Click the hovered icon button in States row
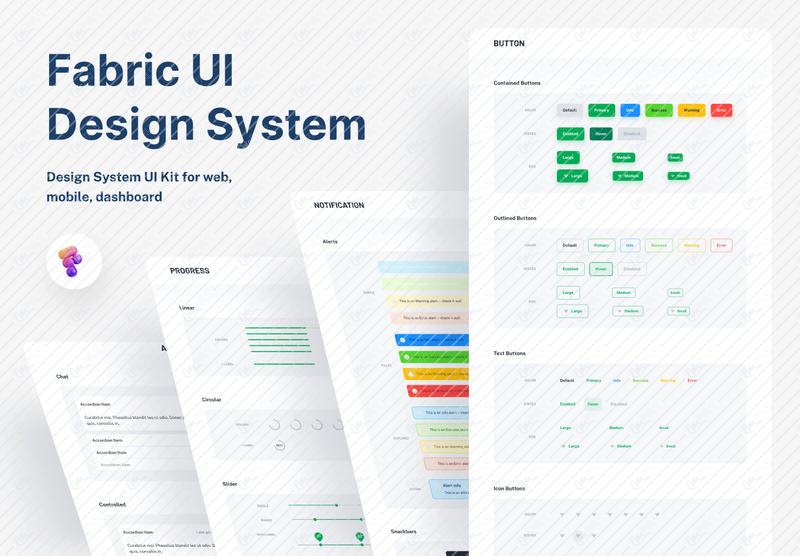800x556 pixels. [x=578, y=536]
